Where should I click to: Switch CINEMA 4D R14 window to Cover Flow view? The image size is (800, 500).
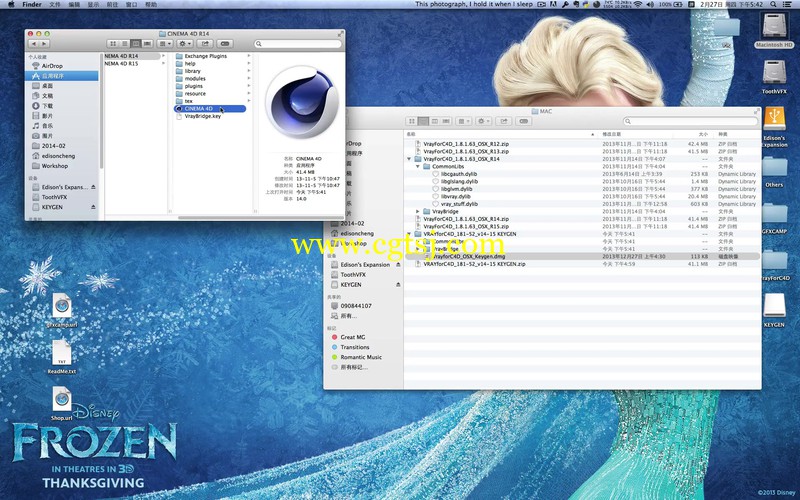tap(147, 44)
